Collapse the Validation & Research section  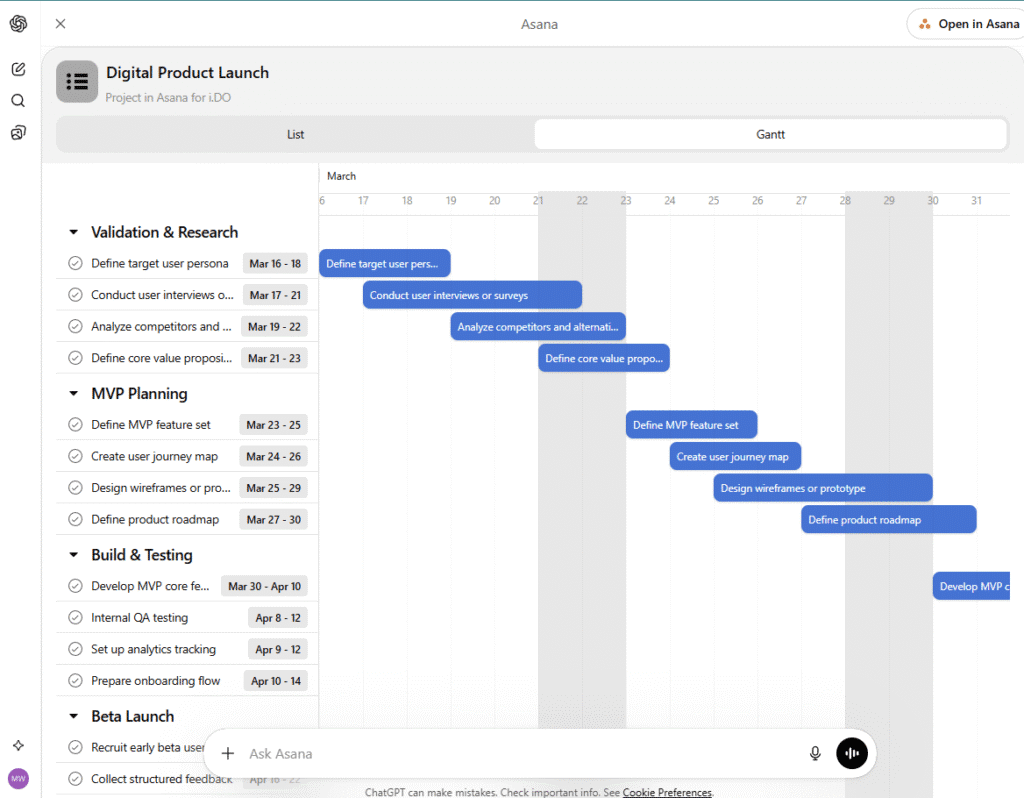(72, 231)
